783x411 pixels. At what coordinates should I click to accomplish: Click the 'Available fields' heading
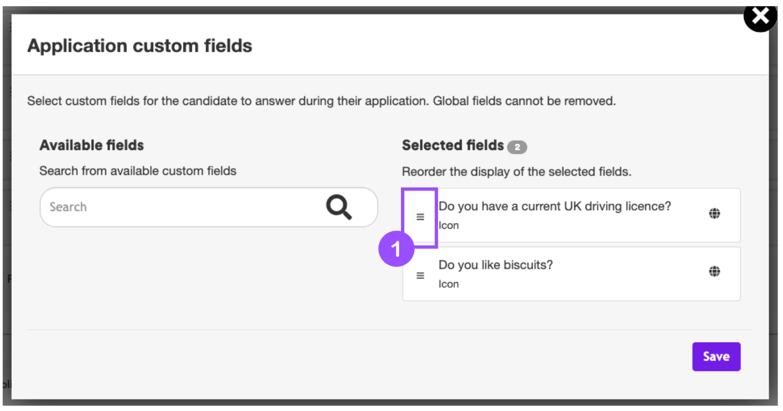(92, 146)
